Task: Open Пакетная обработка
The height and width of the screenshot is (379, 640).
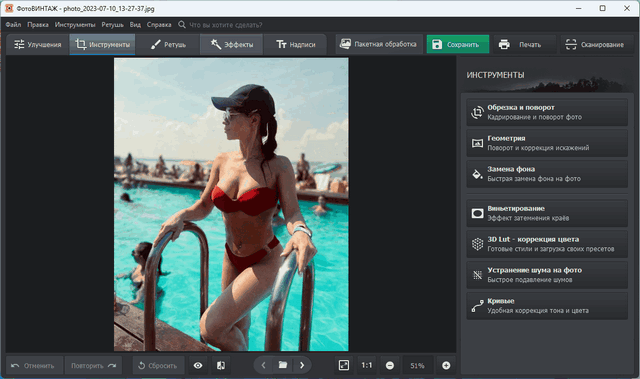Action: [378, 44]
